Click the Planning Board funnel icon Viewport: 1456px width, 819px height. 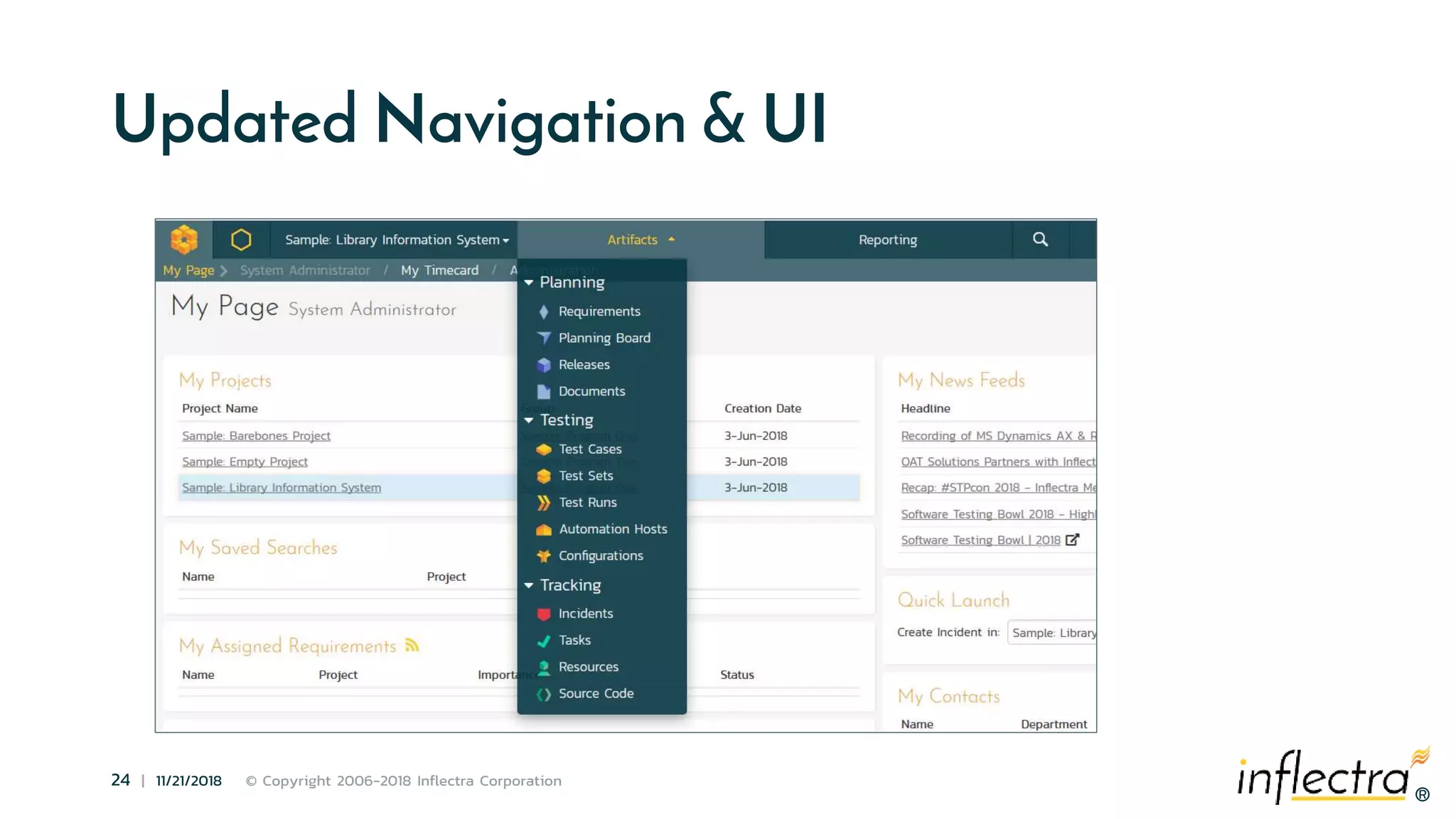(544, 338)
